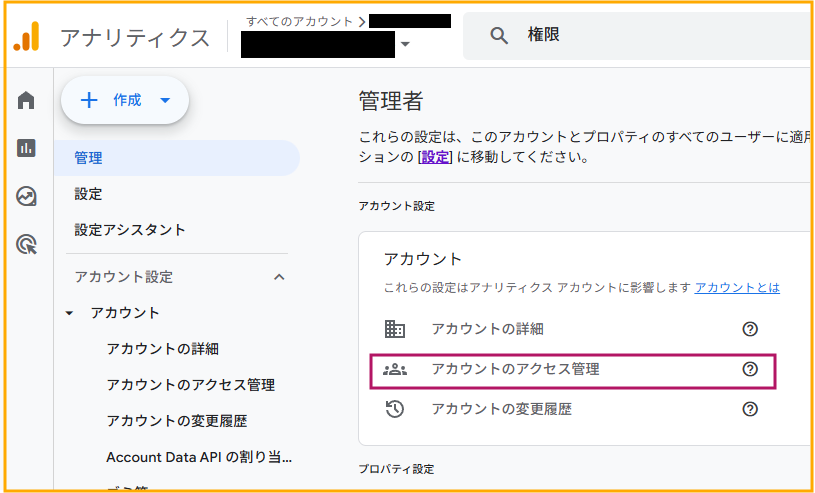Click the search magnifier icon
The width and height of the screenshot is (815, 493).
tap(499, 36)
